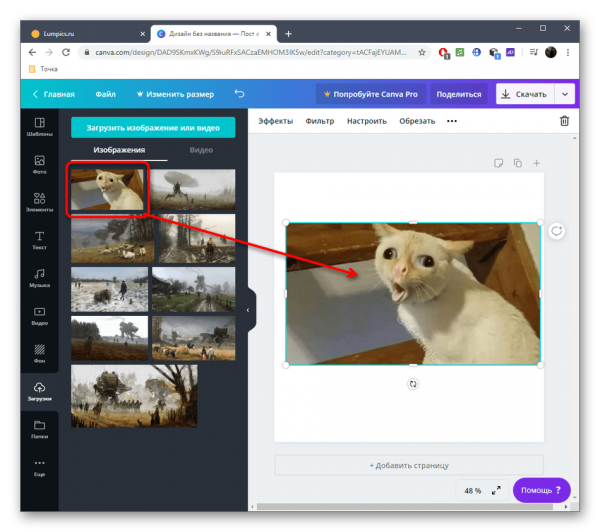Open the Изменить размер menu

176,94
